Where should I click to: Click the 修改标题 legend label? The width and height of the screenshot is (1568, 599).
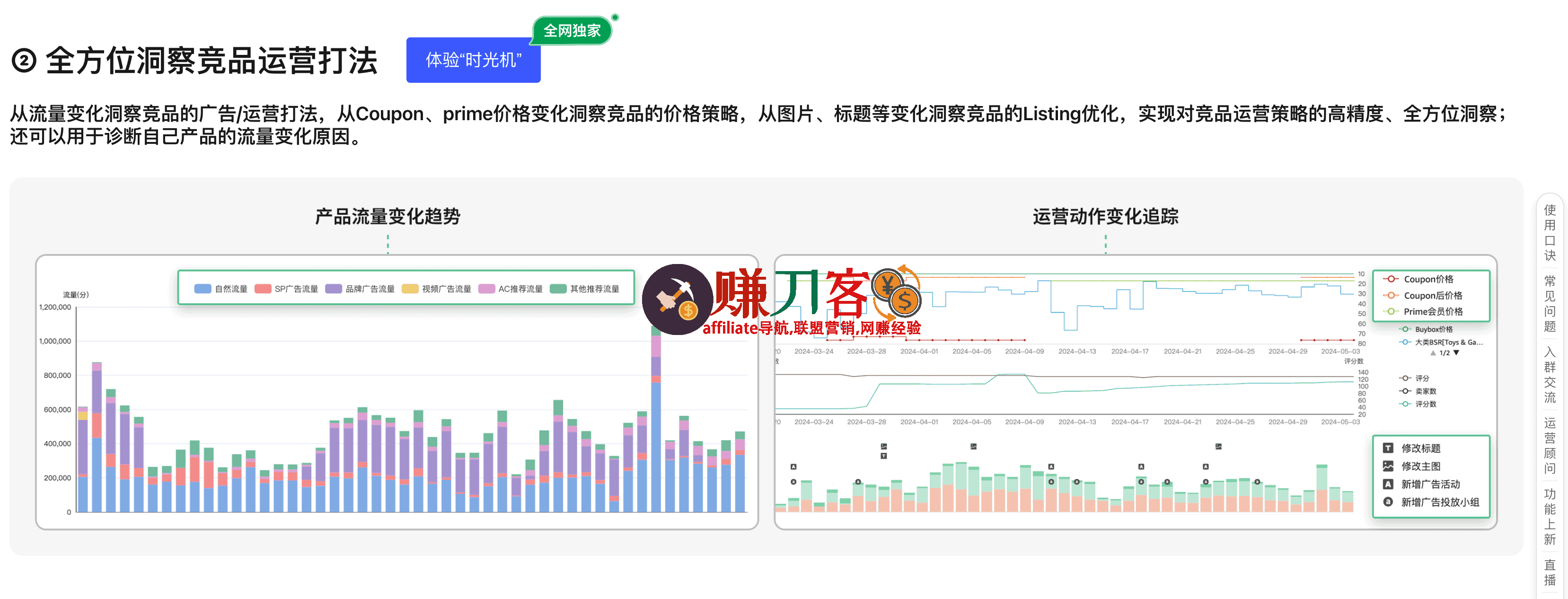coord(1421,448)
